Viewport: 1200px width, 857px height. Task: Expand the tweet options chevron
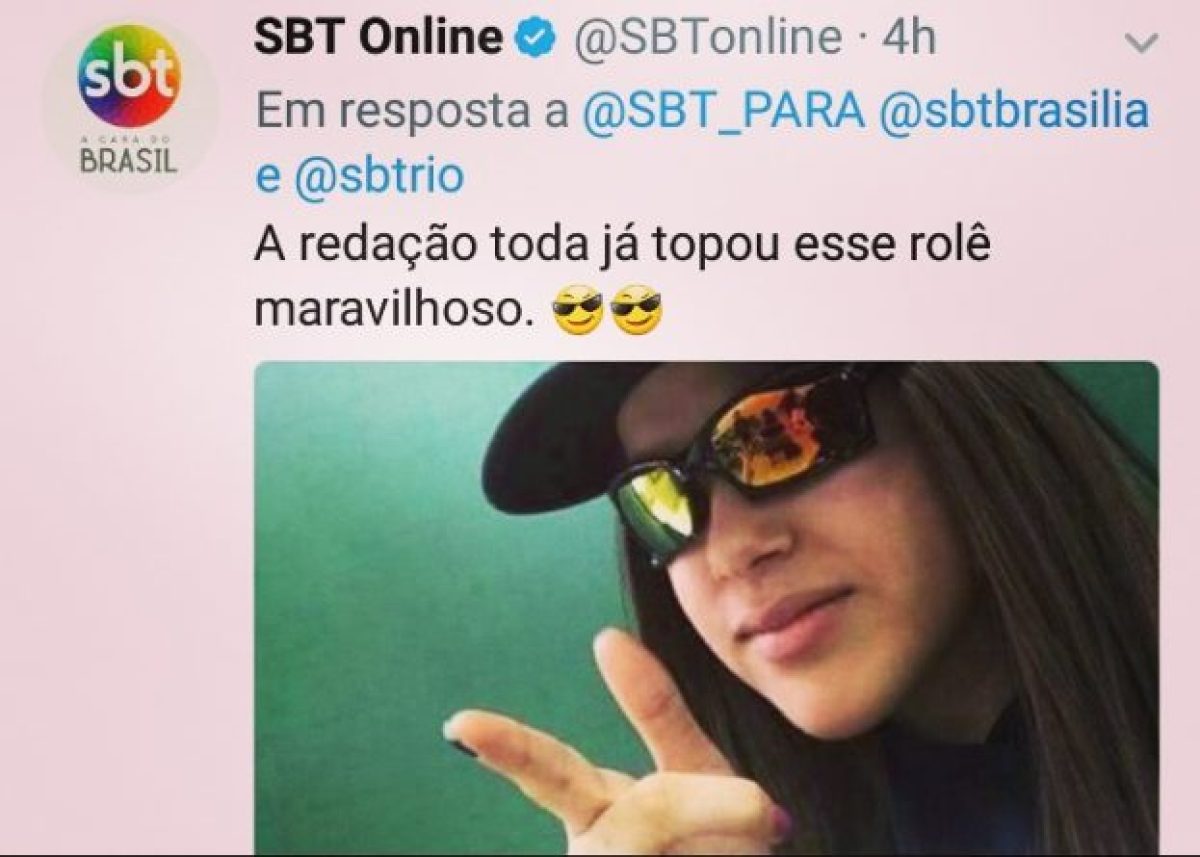pos(1140,42)
